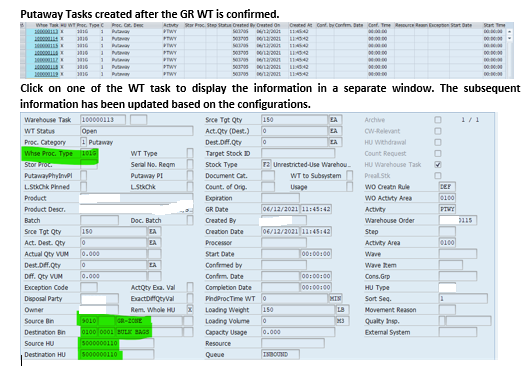Click the Loading Volume field
This screenshot has height=366, width=526.
(298, 321)
